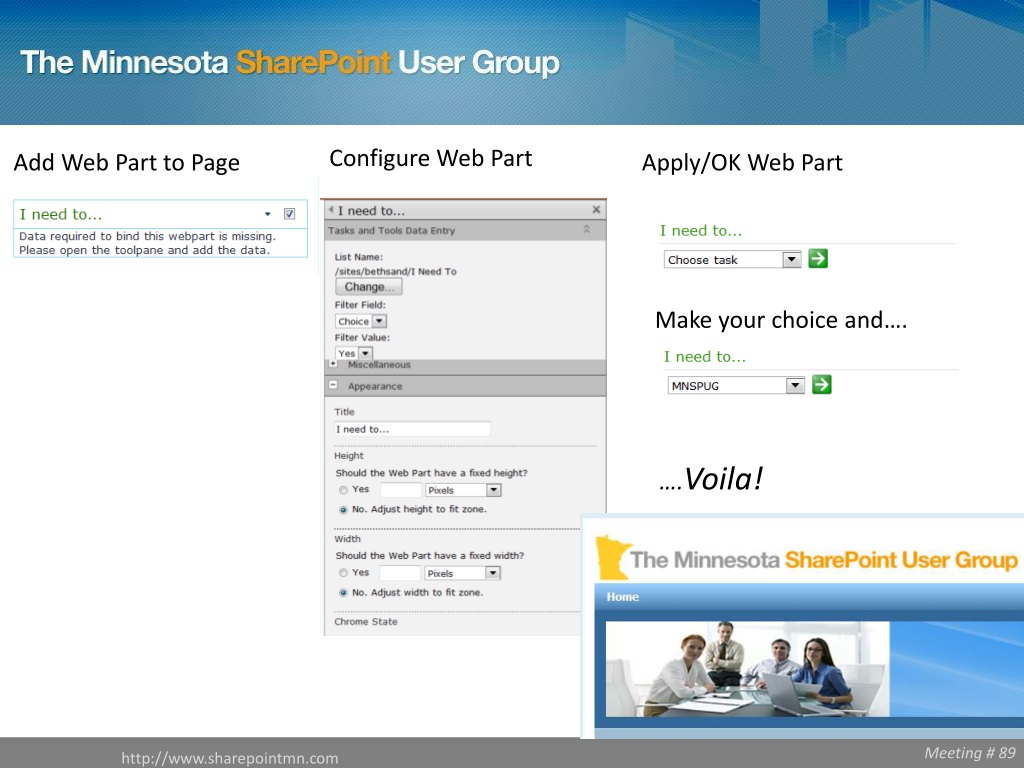
Task: Click the Apply/OK Web Part heading
Action: [x=742, y=163]
